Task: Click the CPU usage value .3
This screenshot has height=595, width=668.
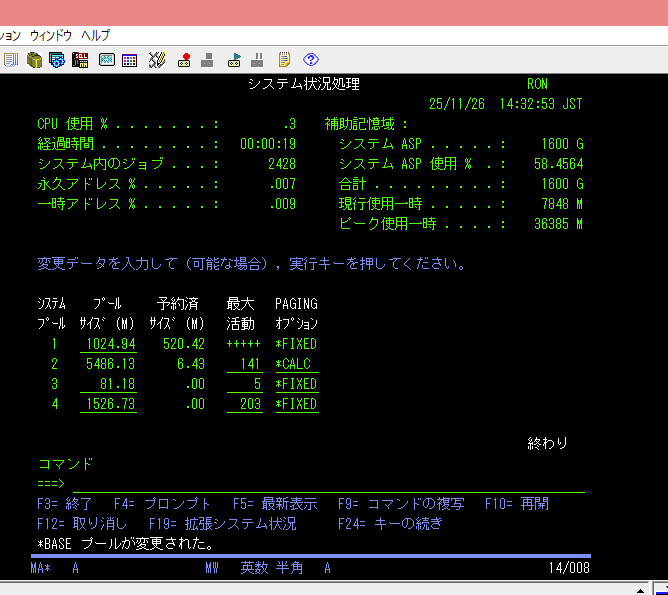Action: click(290, 124)
